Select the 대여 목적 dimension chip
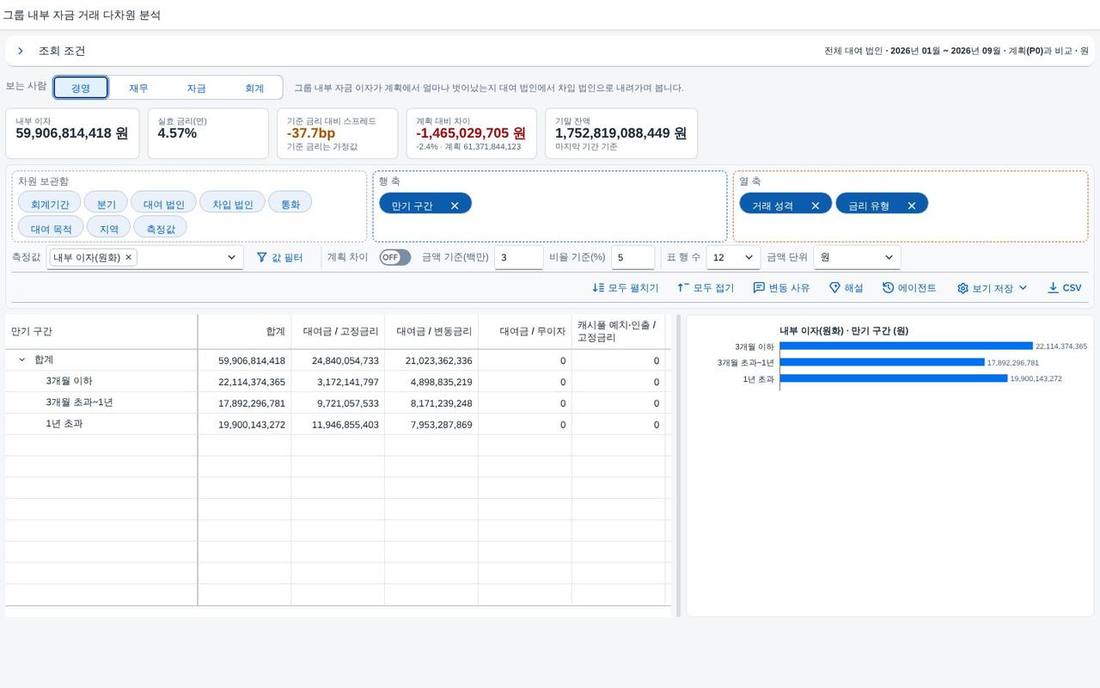 (51, 229)
